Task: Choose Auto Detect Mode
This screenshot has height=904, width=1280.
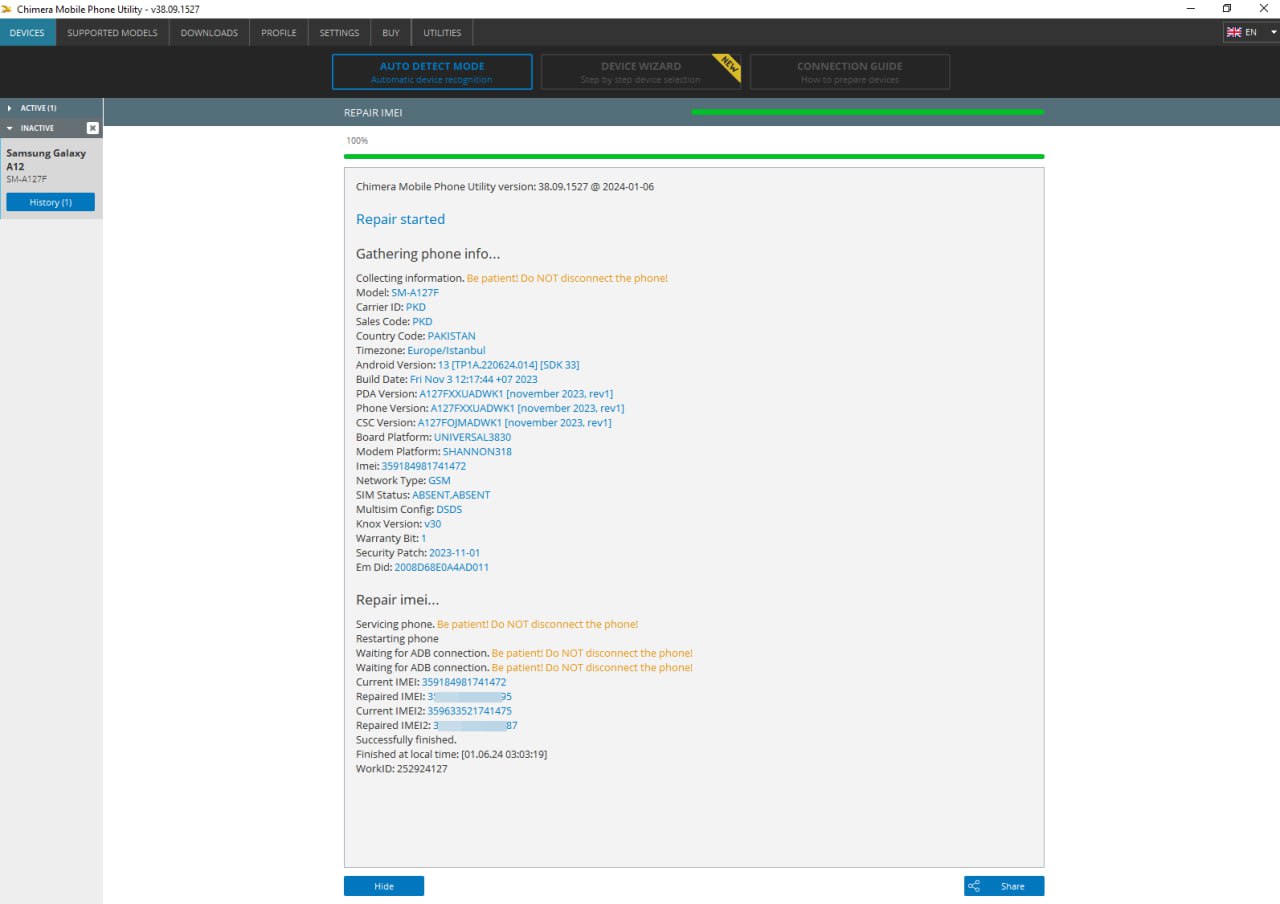Action: (432, 72)
